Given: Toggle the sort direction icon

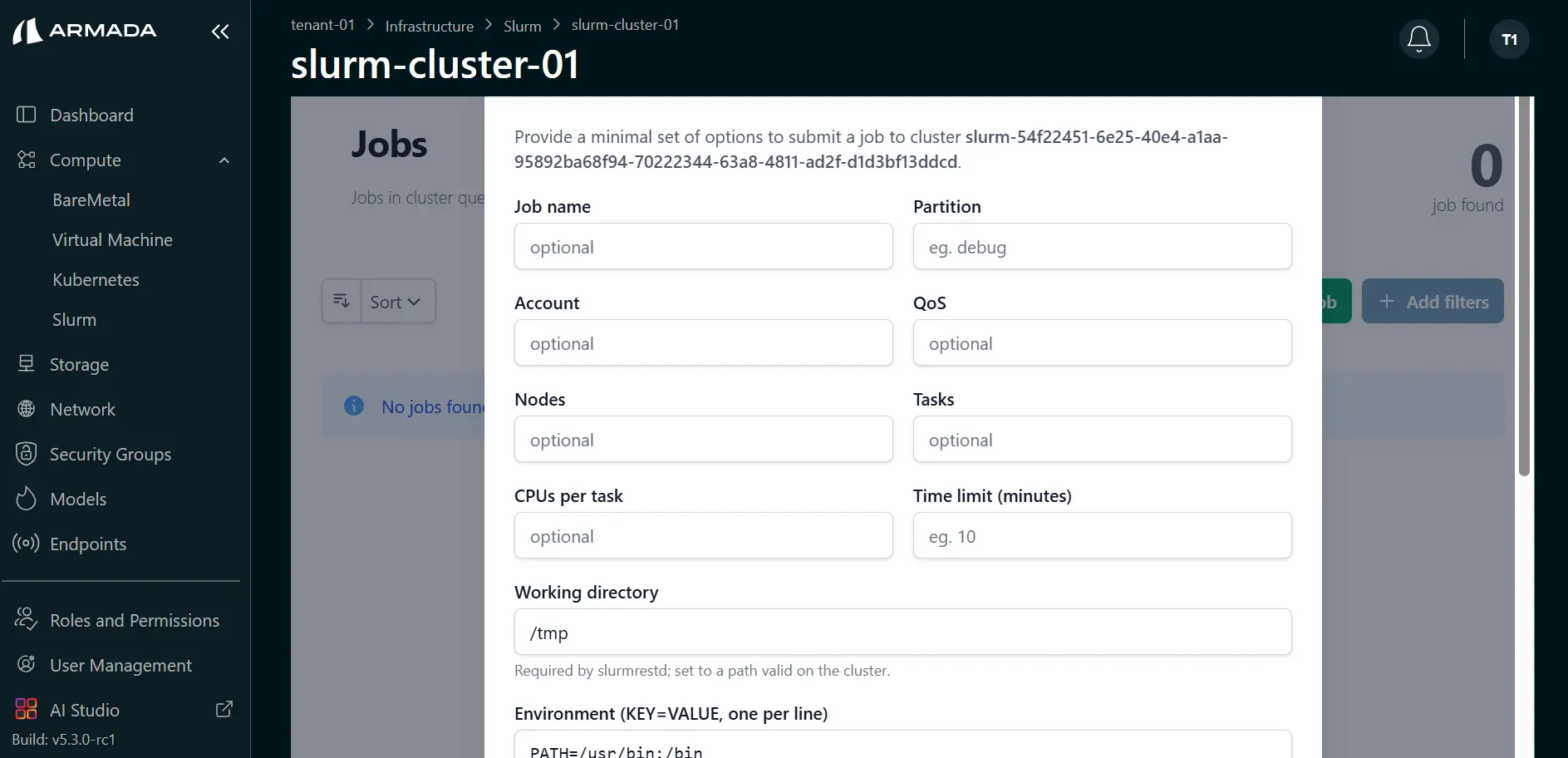Looking at the screenshot, I should [x=342, y=301].
